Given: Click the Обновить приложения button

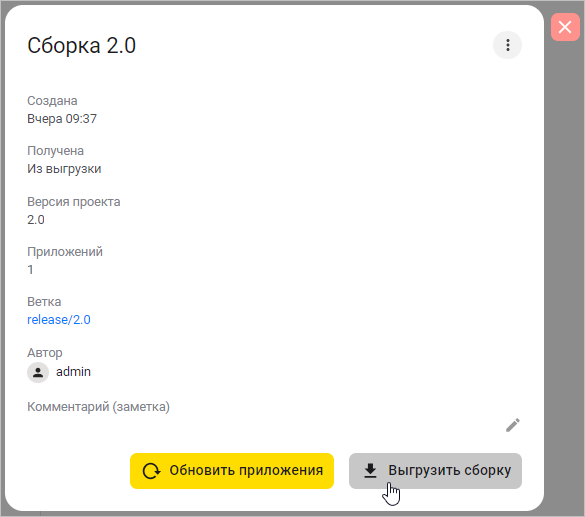Looking at the screenshot, I should tap(232, 471).
